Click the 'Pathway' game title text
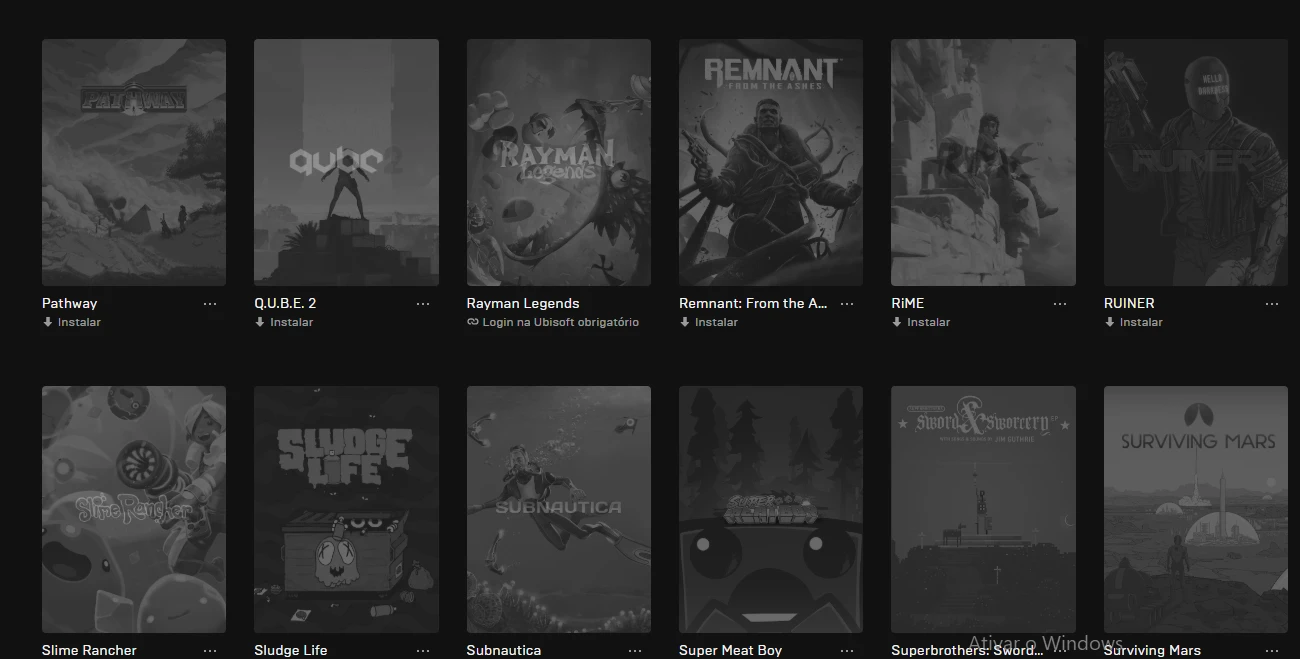This screenshot has height=659, width=1300. pos(70,303)
